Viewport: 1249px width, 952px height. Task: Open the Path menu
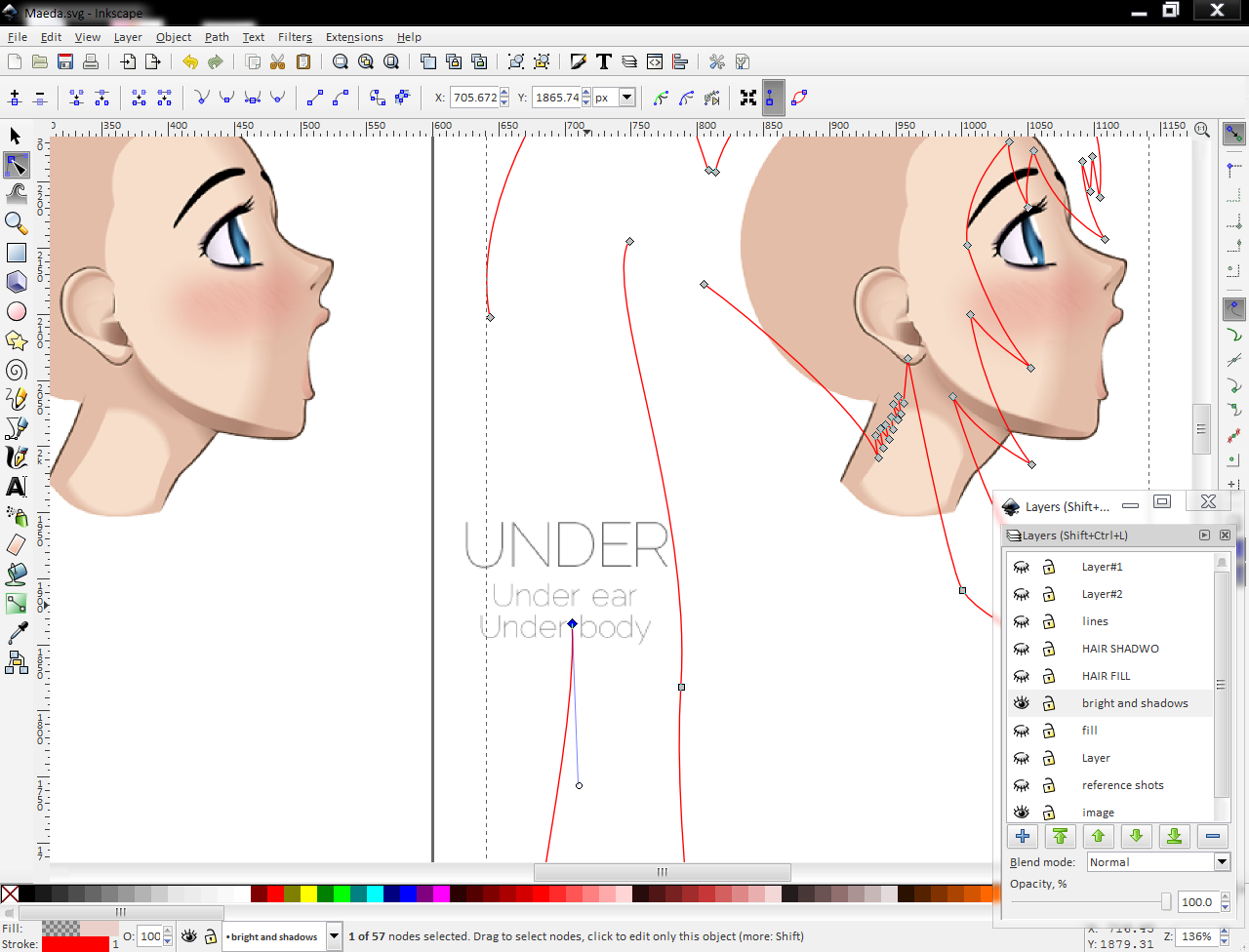pos(217,37)
